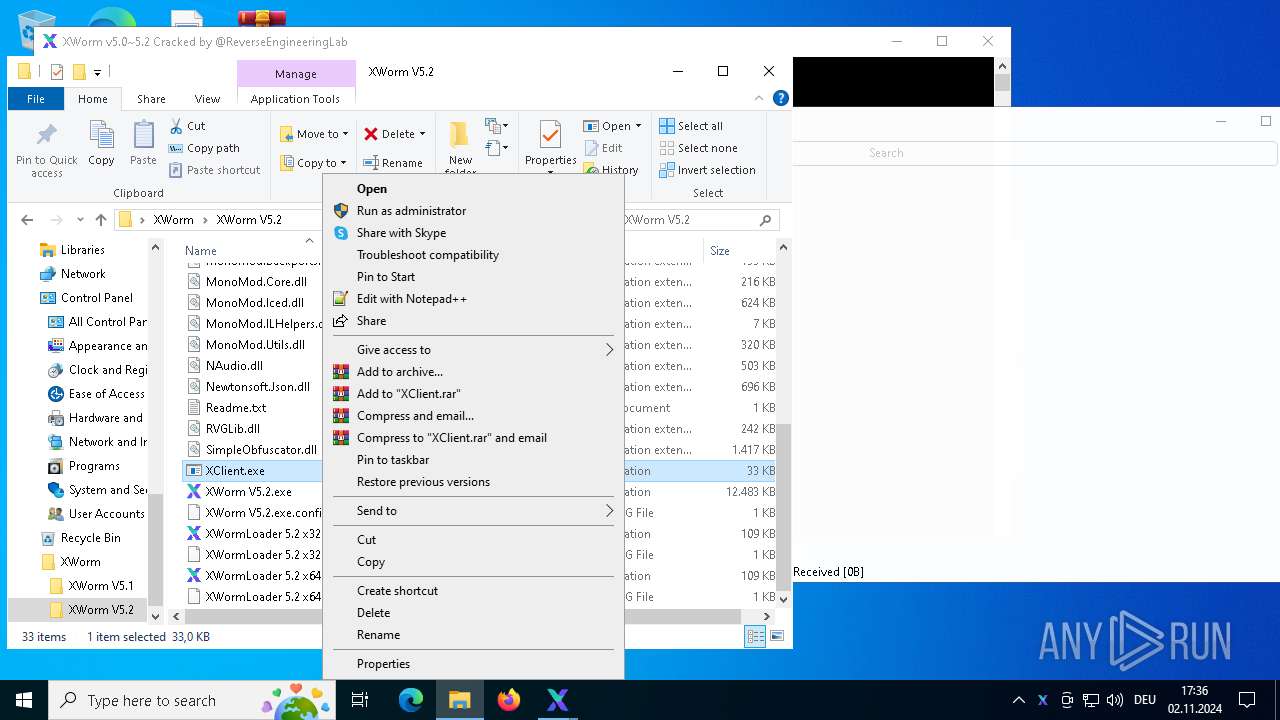This screenshot has width=1280, height=720.
Task: Show hidden system tray icons
Action: (1018, 700)
